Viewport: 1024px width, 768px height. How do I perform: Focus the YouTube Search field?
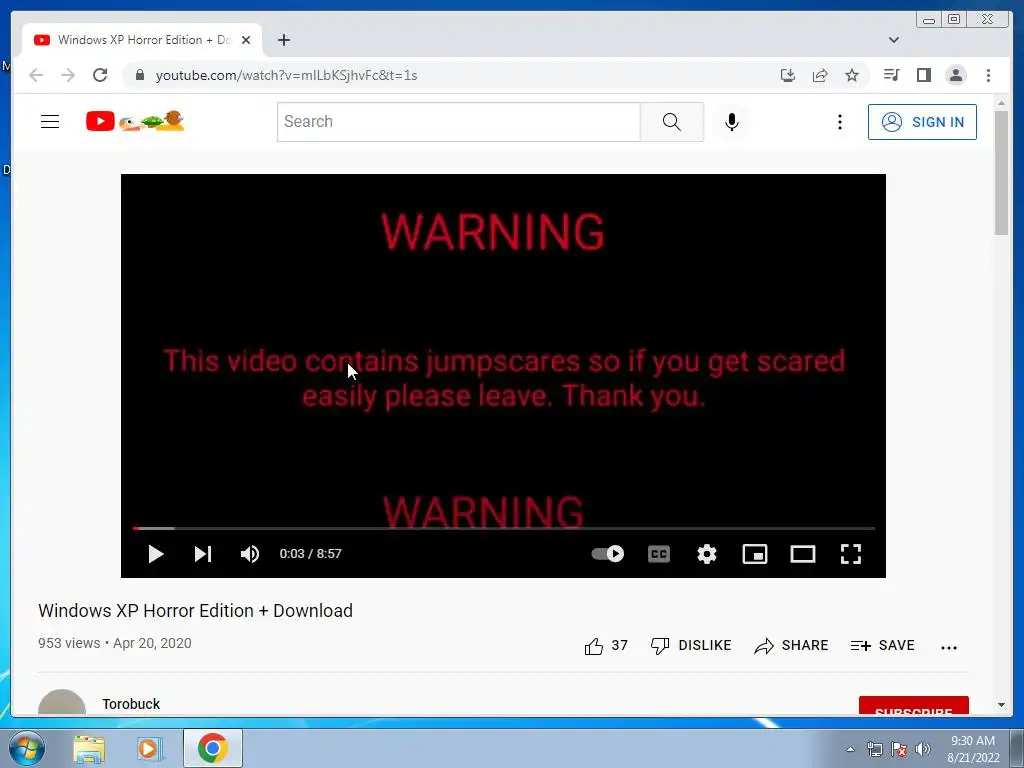point(458,121)
